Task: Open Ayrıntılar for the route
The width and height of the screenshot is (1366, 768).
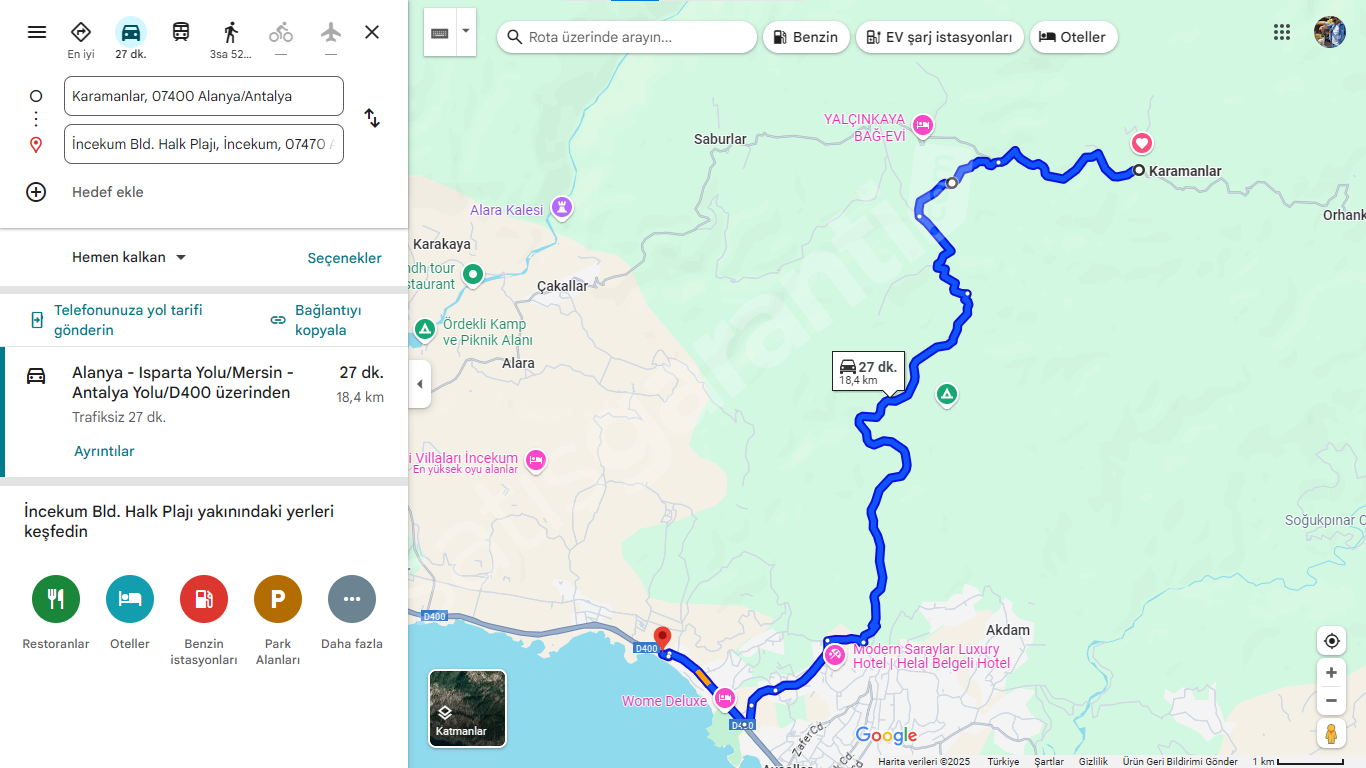Action: [x=104, y=451]
